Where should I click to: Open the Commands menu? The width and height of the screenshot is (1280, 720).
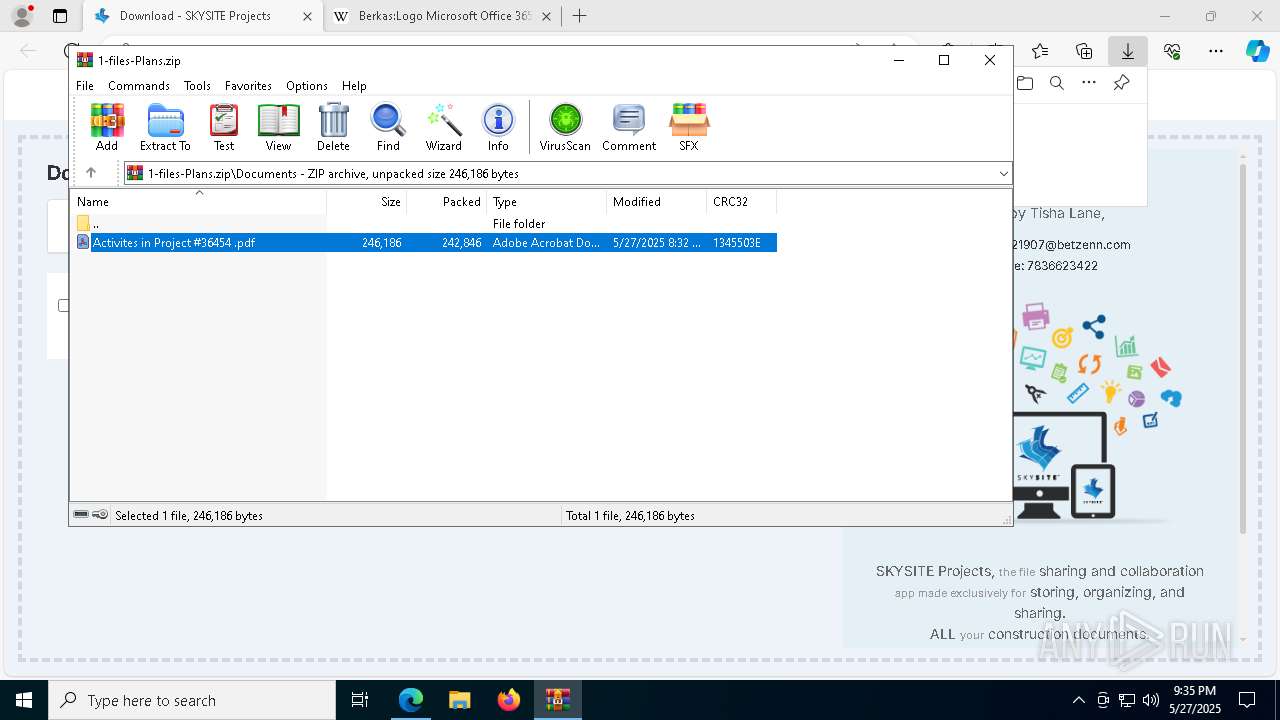[x=139, y=86]
